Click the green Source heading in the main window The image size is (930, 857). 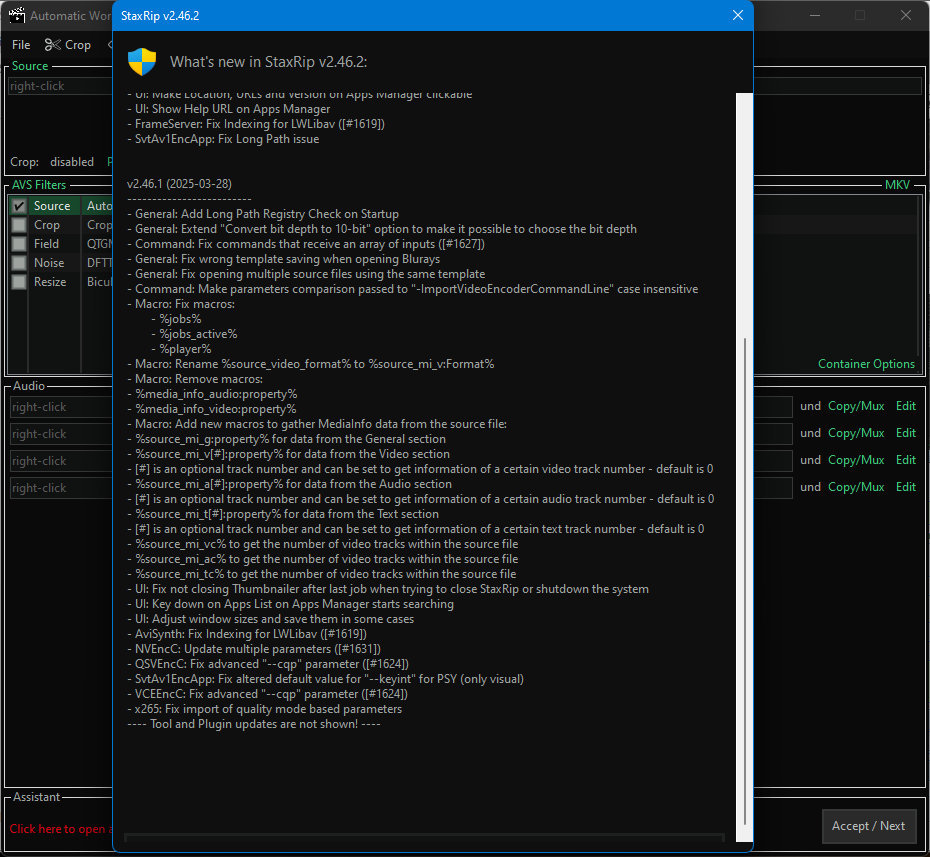click(30, 66)
